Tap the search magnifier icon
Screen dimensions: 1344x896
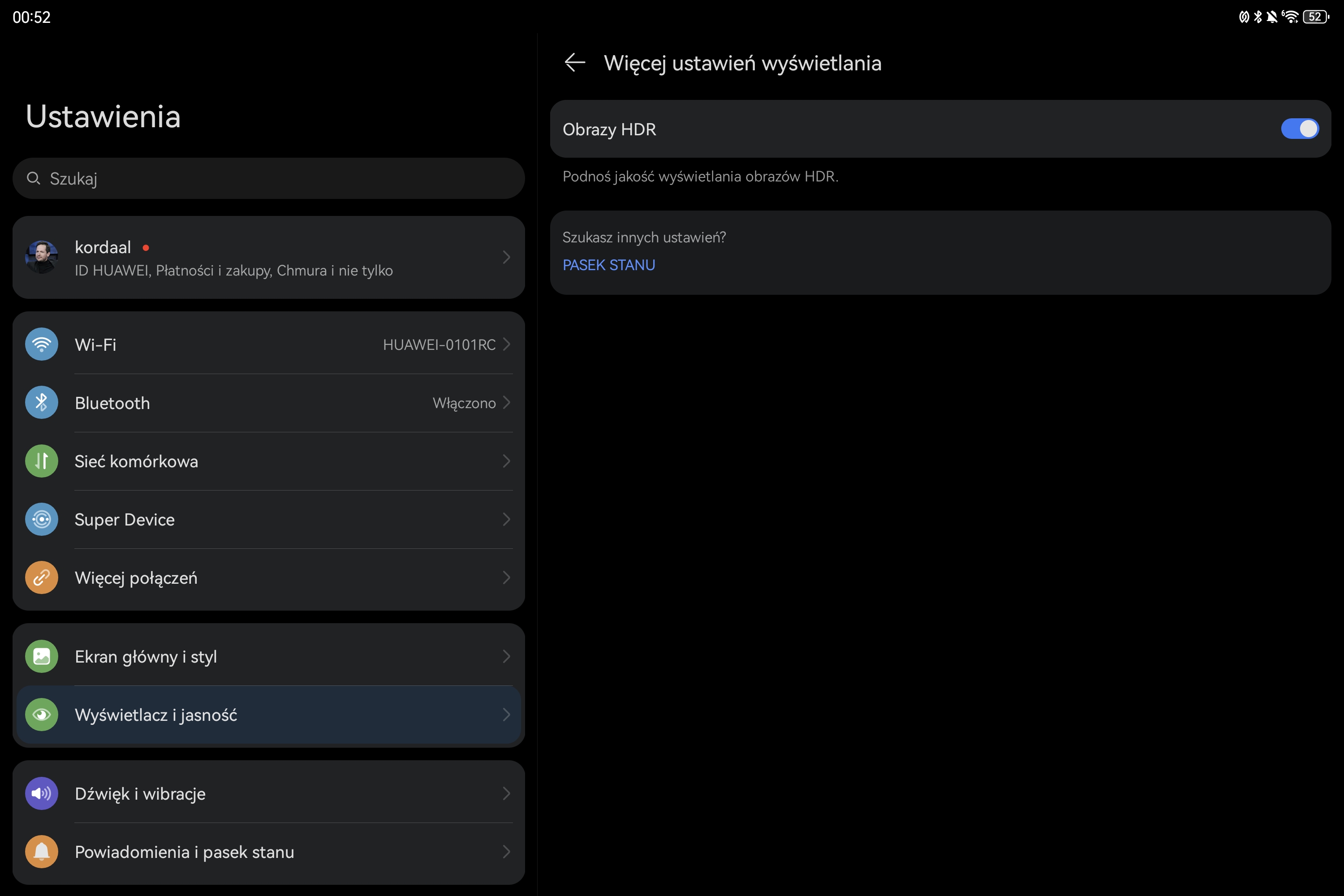(x=33, y=178)
